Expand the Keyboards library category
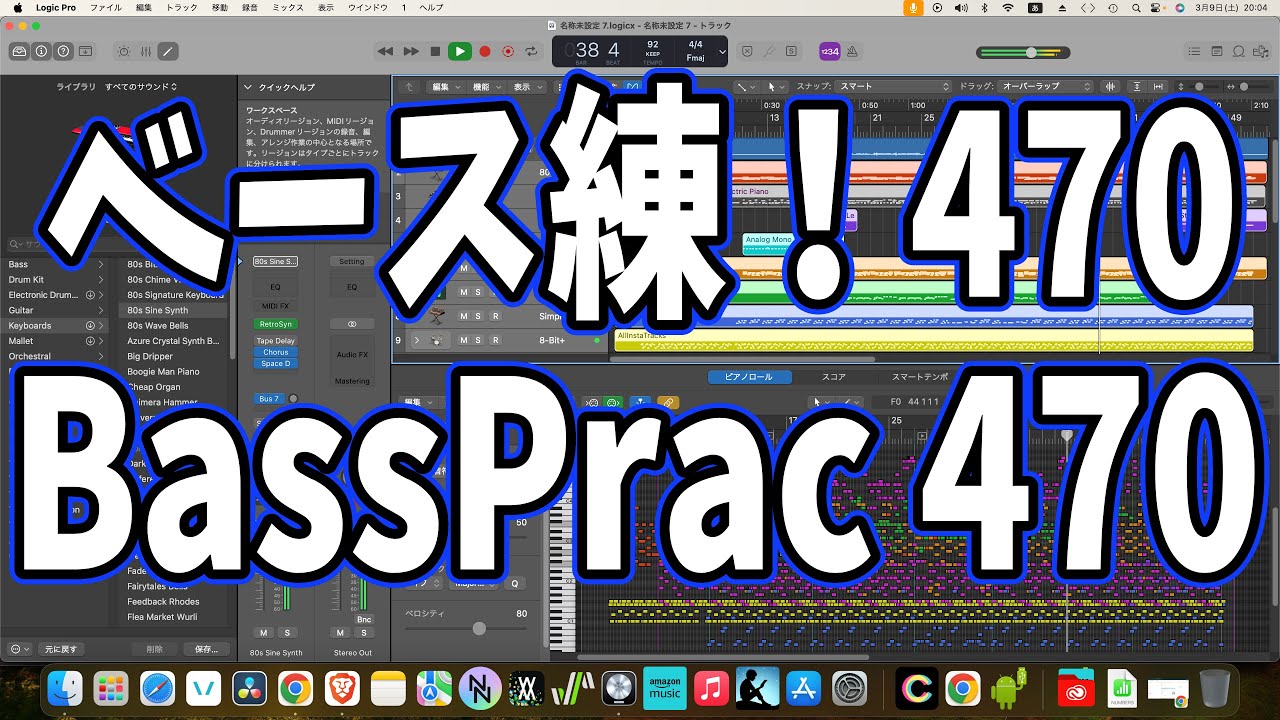The height and width of the screenshot is (720, 1280). [100, 326]
